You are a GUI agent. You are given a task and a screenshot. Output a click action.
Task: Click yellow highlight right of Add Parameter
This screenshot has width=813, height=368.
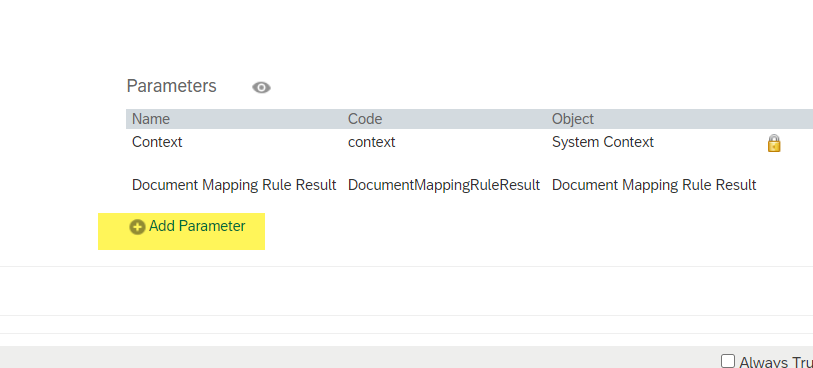pos(256,231)
